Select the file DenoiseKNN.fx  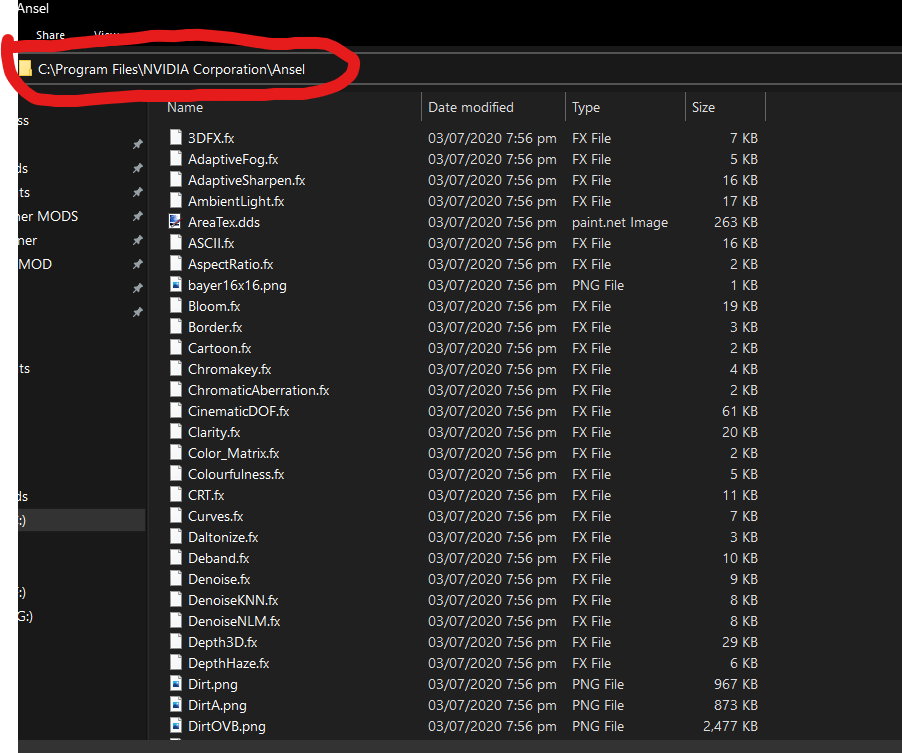tap(233, 600)
